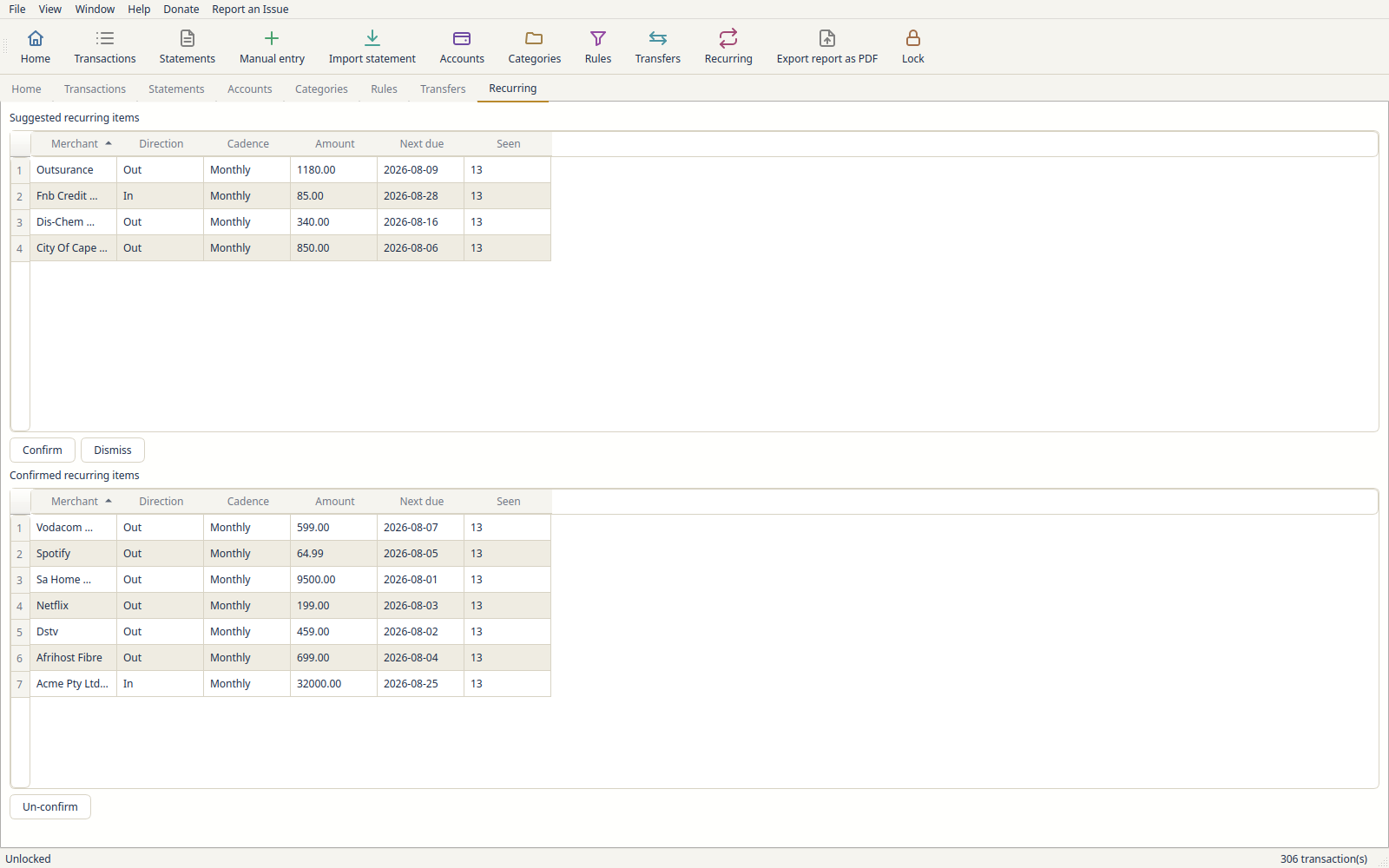Open Statements toolbar icon
The width and height of the screenshot is (1389, 868).
(188, 47)
